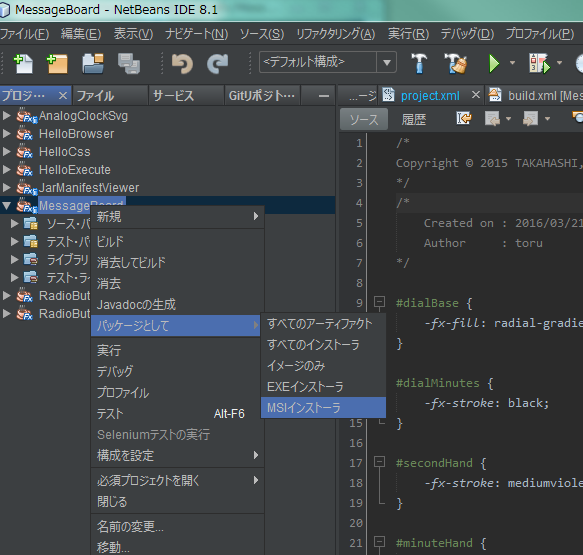Click 名前の変更... in context menu
Screen dimensions: 583x555
pos(177,527)
